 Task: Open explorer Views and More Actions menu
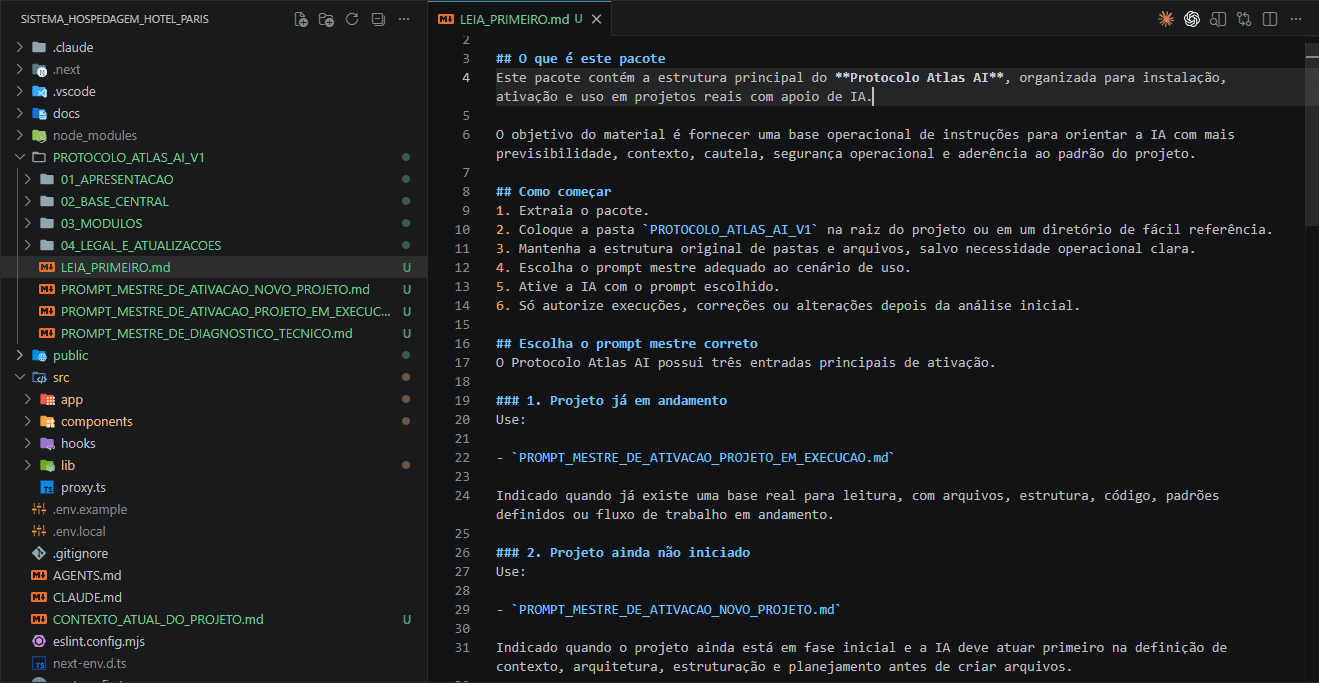click(x=404, y=19)
